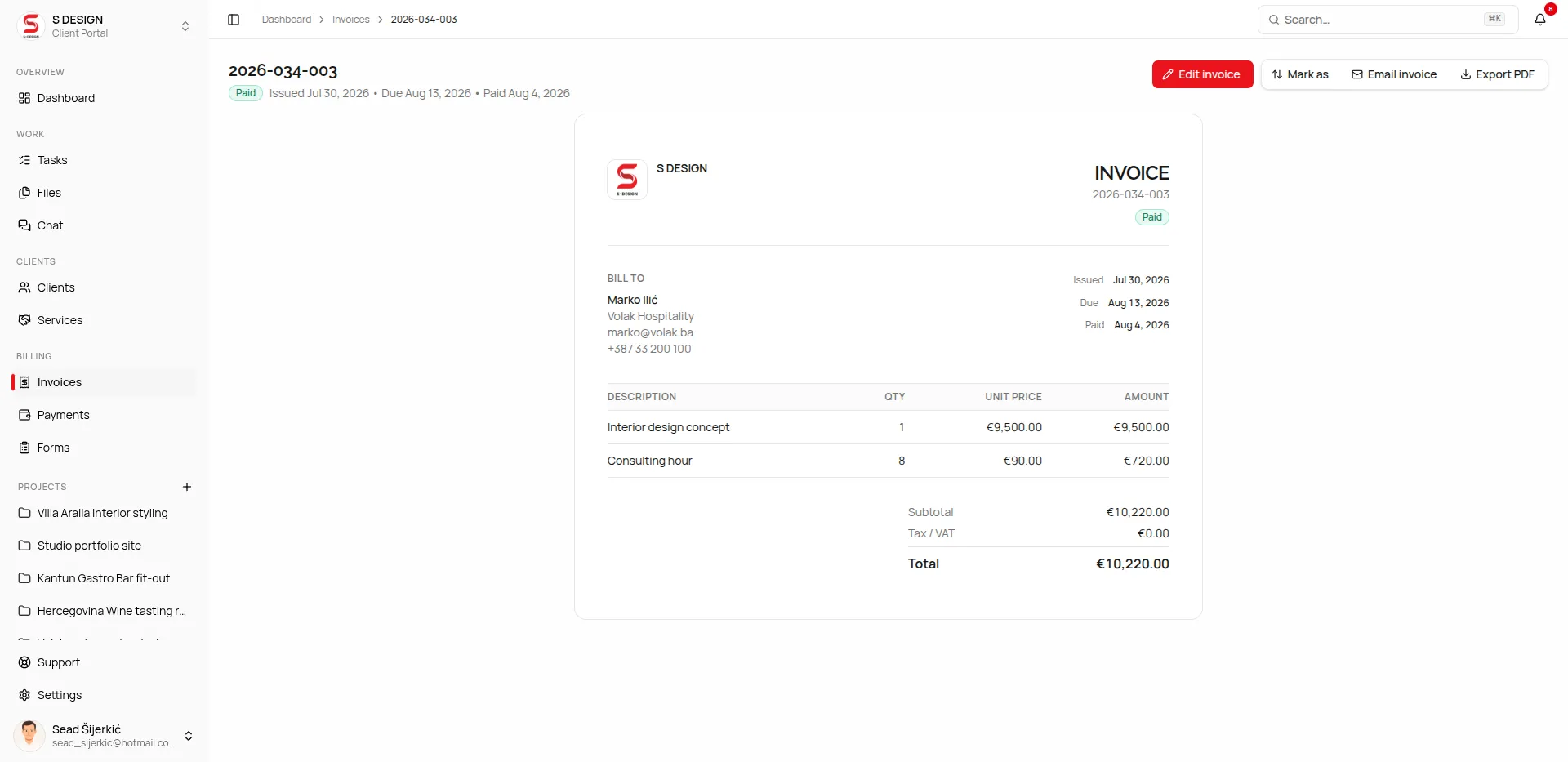Click the Tax / VAT €0.00 value
The height and width of the screenshot is (762, 1568).
pos(1153,533)
